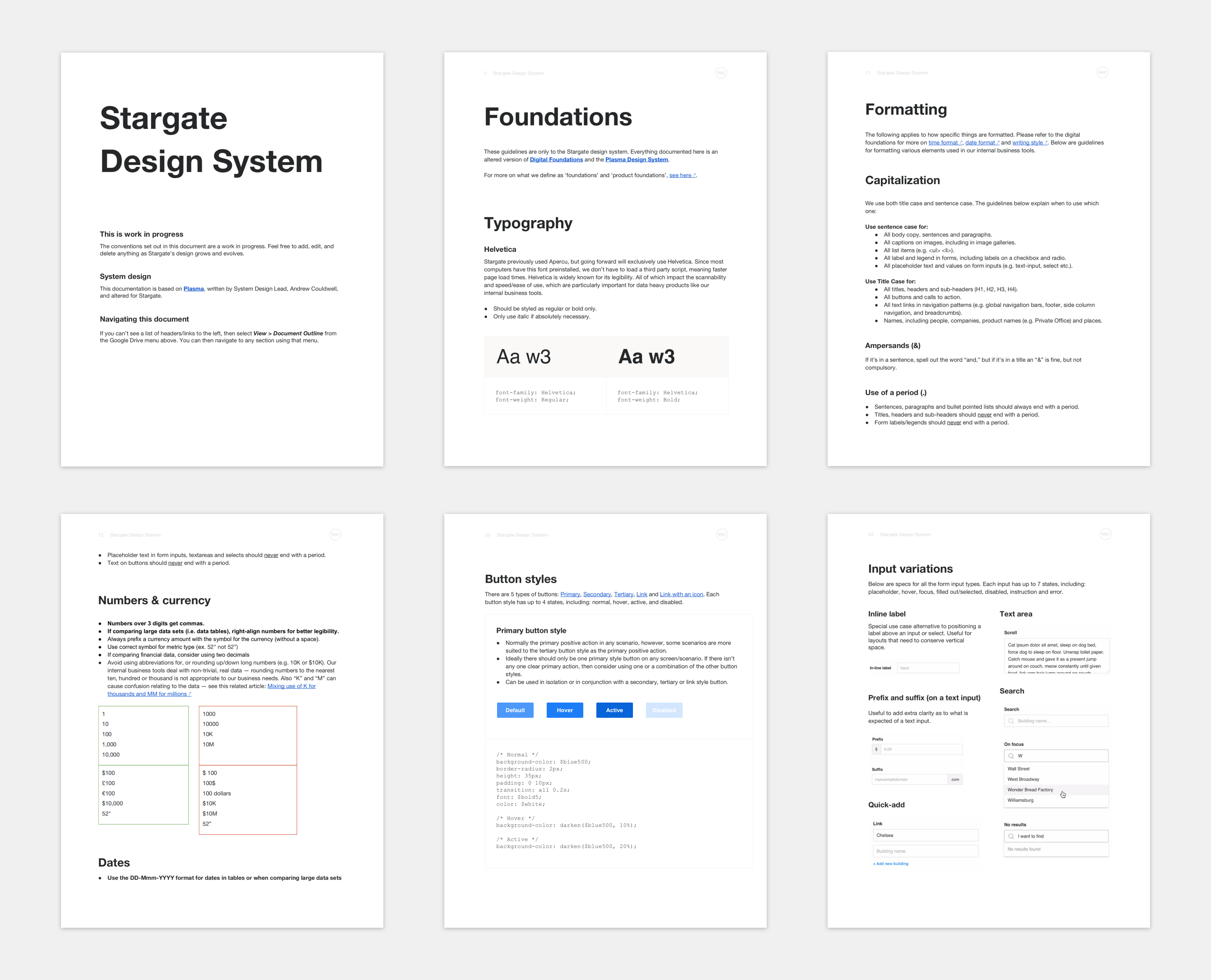Open the Plasma Design System link
Viewport: 1211px width, 980px height.
[x=636, y=160]
